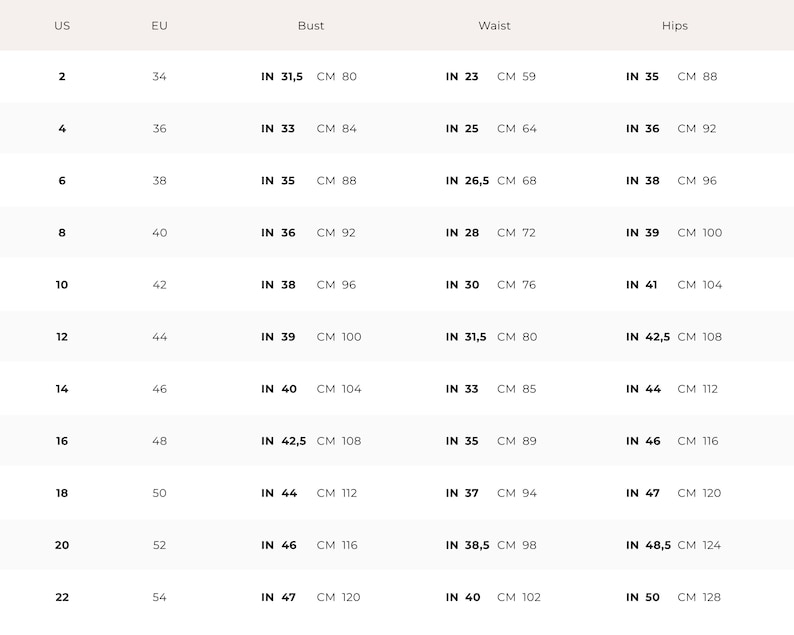The height and width of the screenshot is (635, 794).
Task: Select US size 2 row label
Action: pyautogui.click(x=62, y=76)
